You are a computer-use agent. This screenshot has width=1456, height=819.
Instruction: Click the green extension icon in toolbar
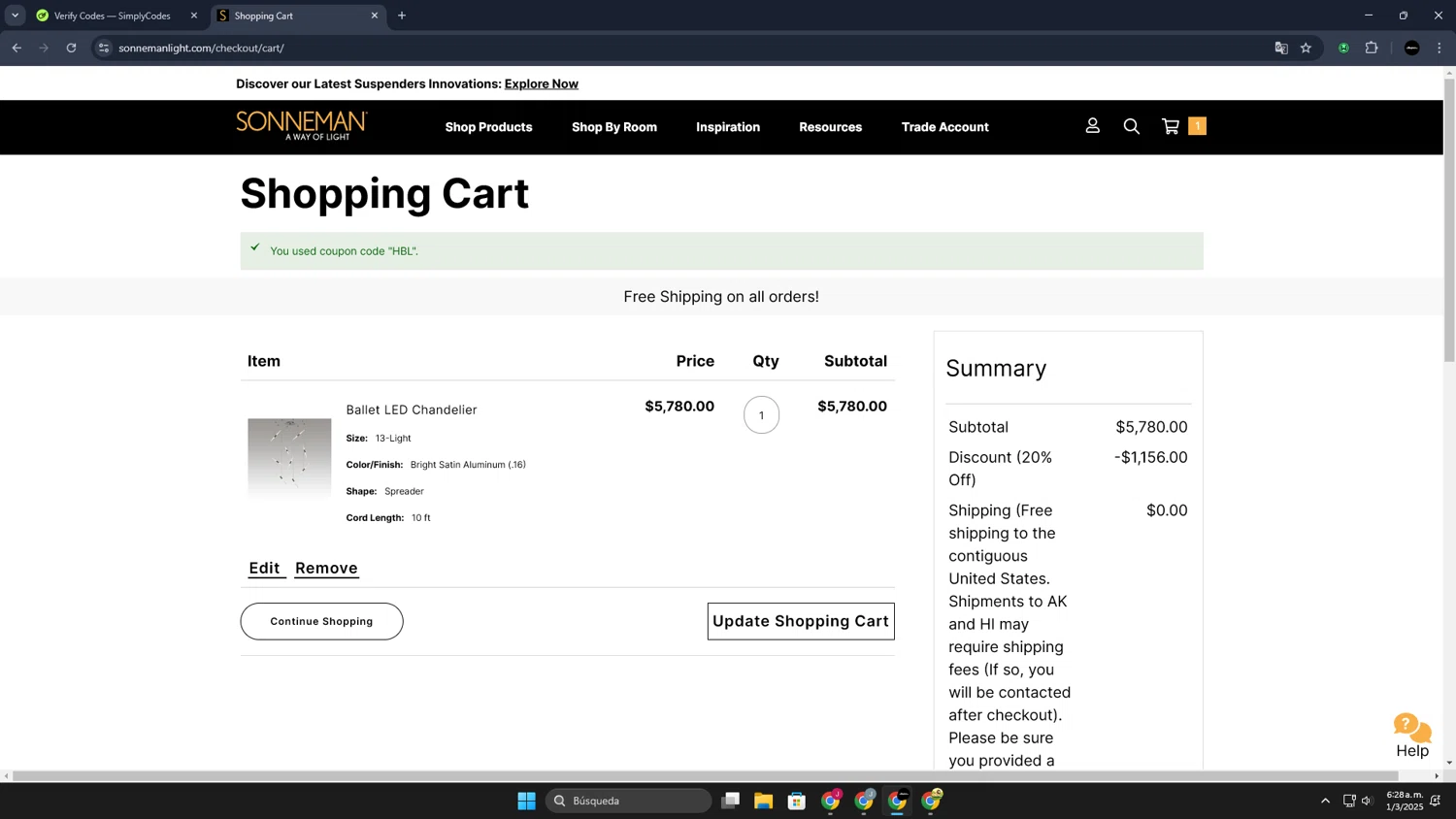1343,48
